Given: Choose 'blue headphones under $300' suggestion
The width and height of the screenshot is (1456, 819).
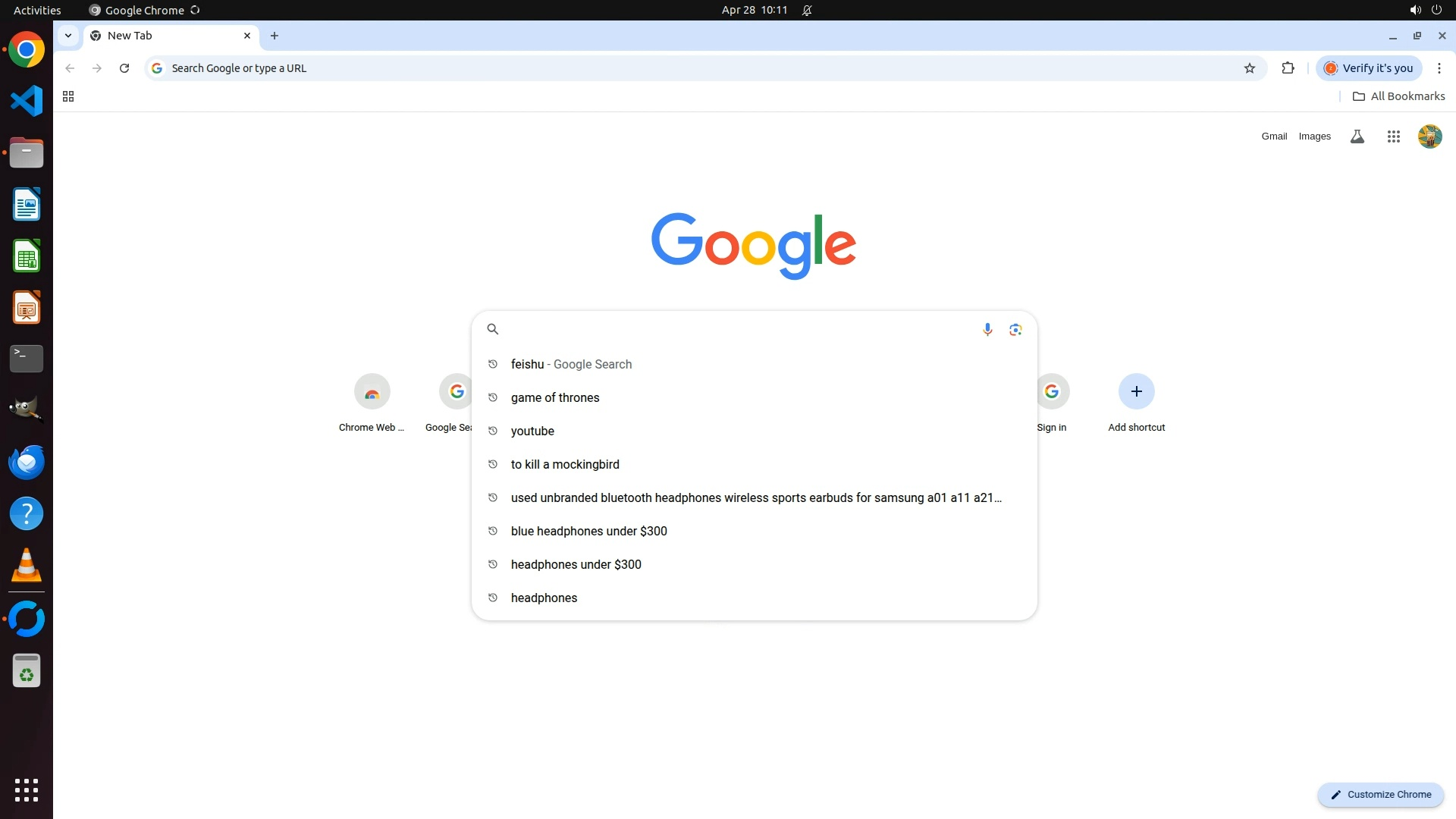Looking at the screenshot, I should [588, 531].
